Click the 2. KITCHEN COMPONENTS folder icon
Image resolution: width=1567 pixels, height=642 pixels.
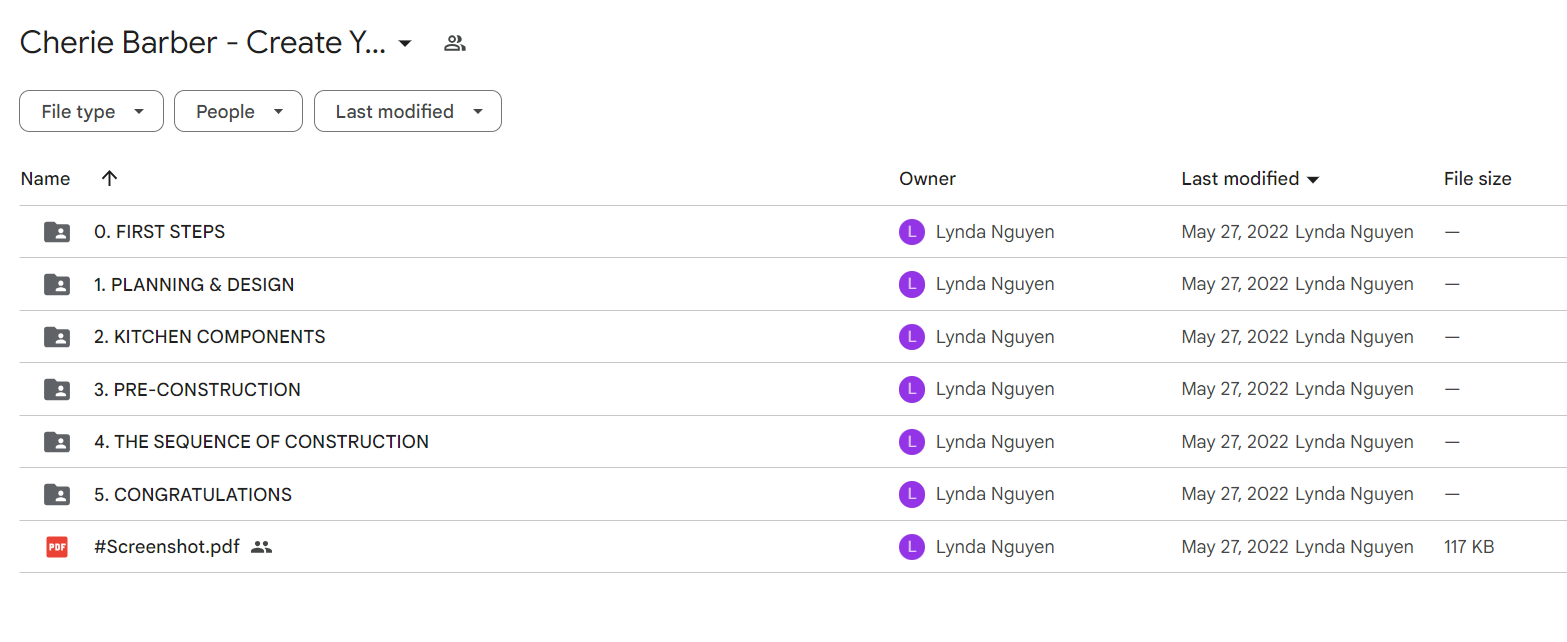57,337
